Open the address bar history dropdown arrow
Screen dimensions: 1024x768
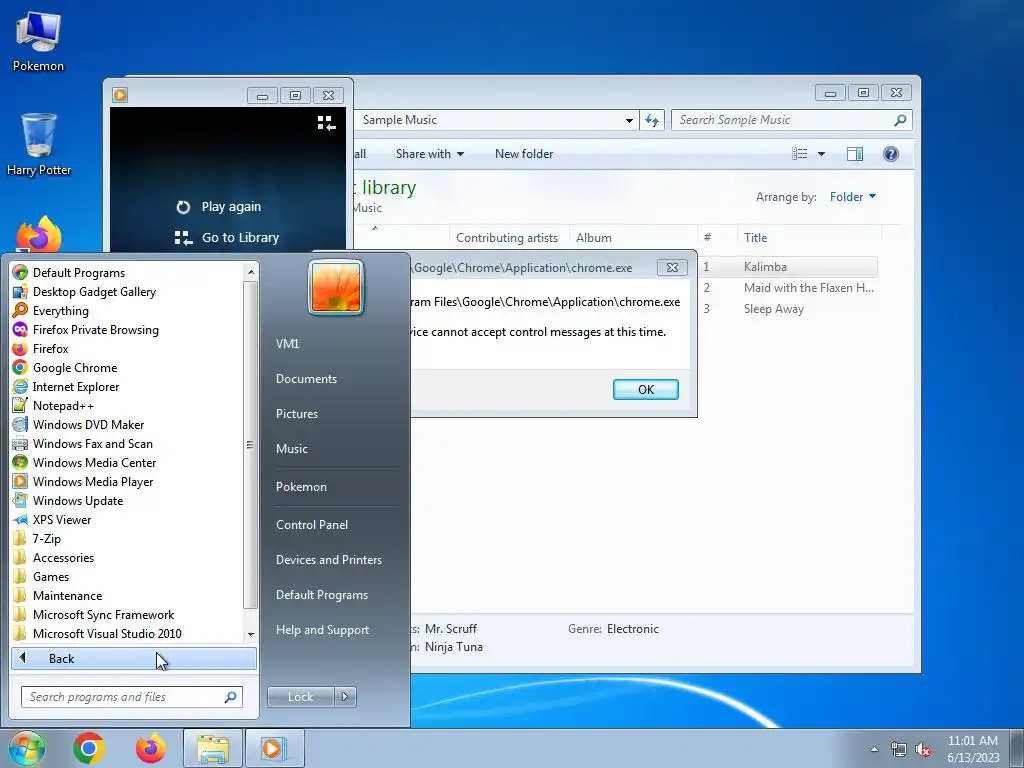[x=629, y=120]
